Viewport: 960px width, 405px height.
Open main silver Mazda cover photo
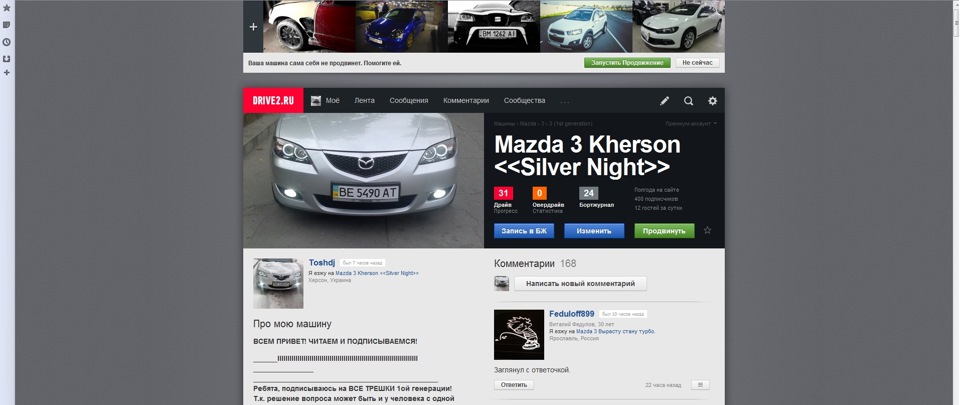coord(364,180)
